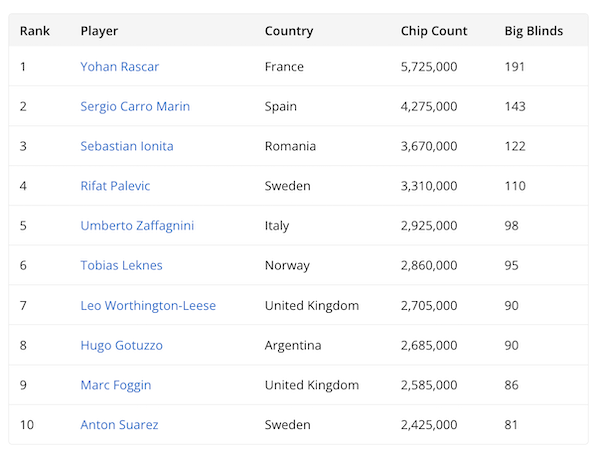600x454 pixels.
Task: Click the Big Blinds column header
Action: tap(534, 31)
